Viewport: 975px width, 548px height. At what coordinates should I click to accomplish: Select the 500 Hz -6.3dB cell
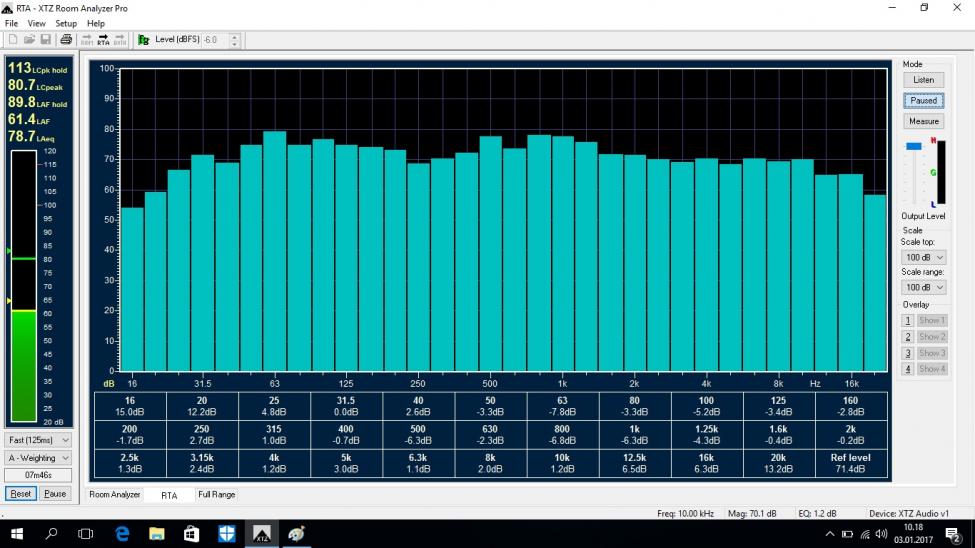point(418,435)
